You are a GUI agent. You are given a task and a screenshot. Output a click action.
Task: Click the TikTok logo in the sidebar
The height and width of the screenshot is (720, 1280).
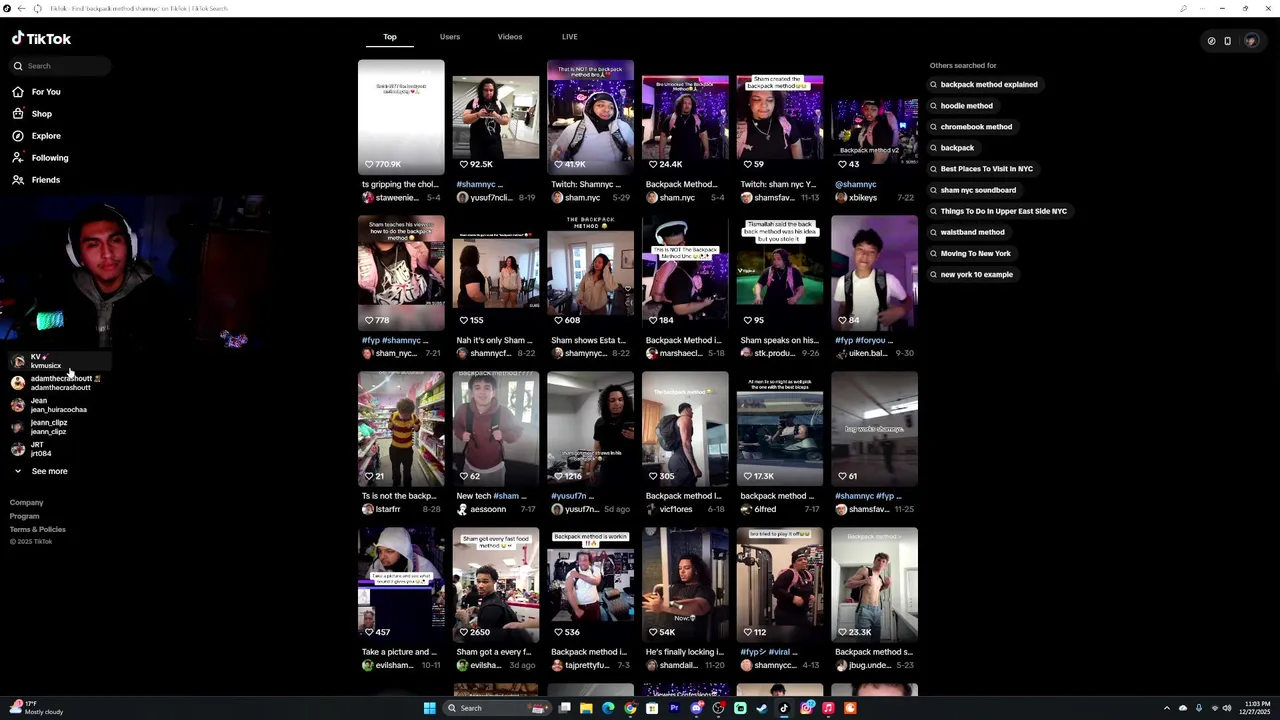click(41, 39)
